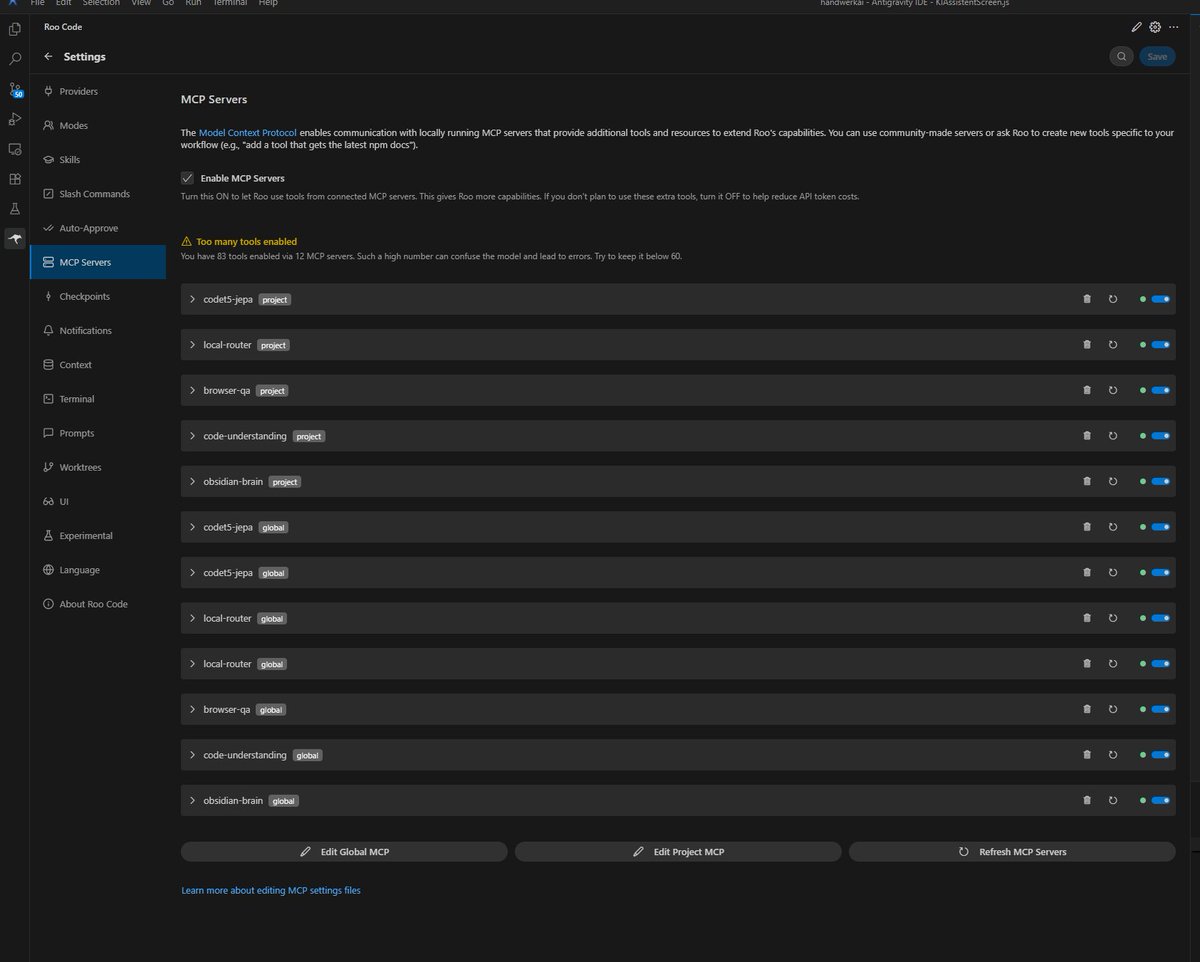Viewport: 1200px width, 962px height.
Task: Open the Selection menu in menu bar
Action: [x=101, y=3]
